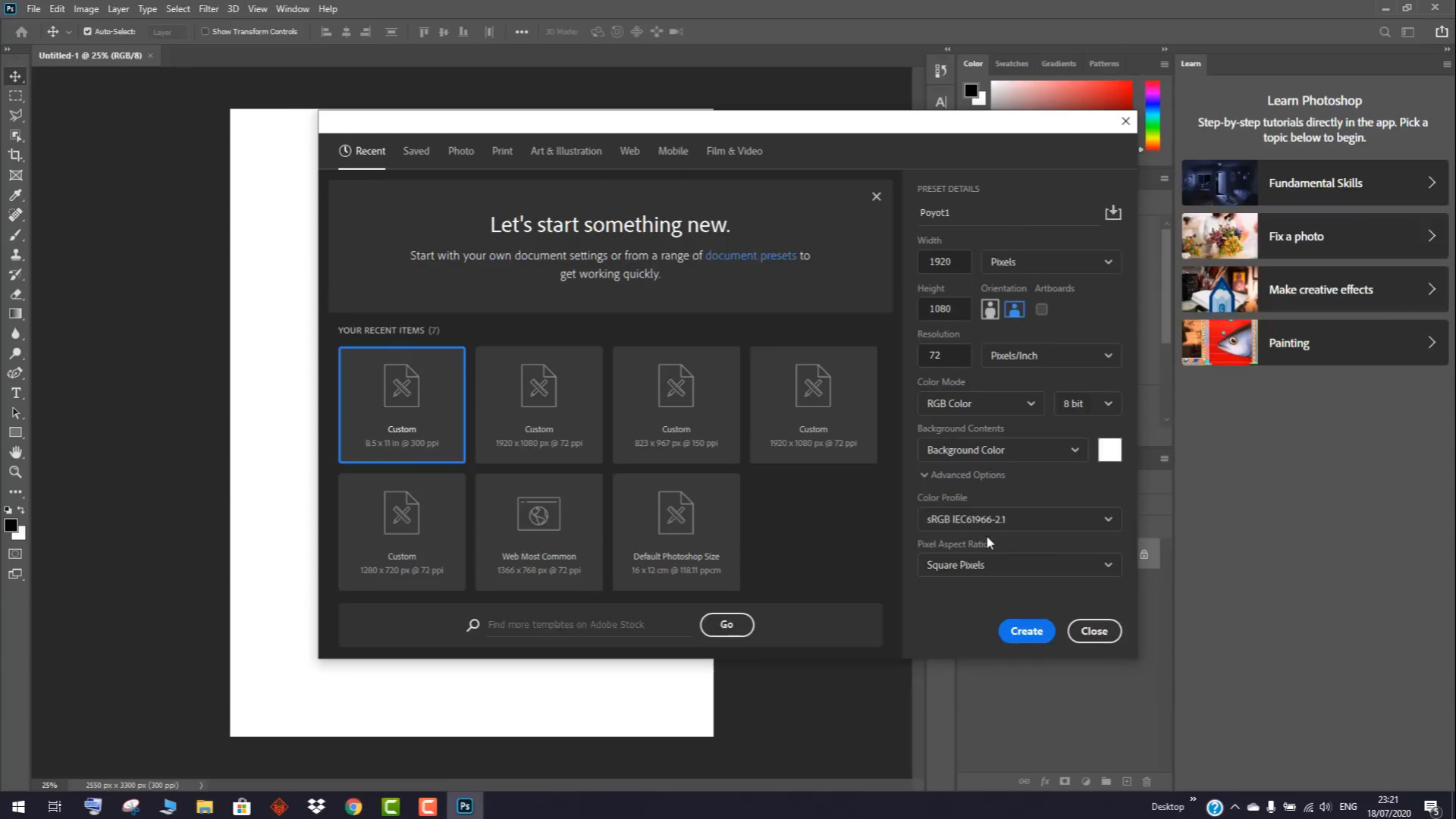The image size is (1456, 819).
Task: Select the Frame tool
Action: pyautogui.click(x=15, y=175)
